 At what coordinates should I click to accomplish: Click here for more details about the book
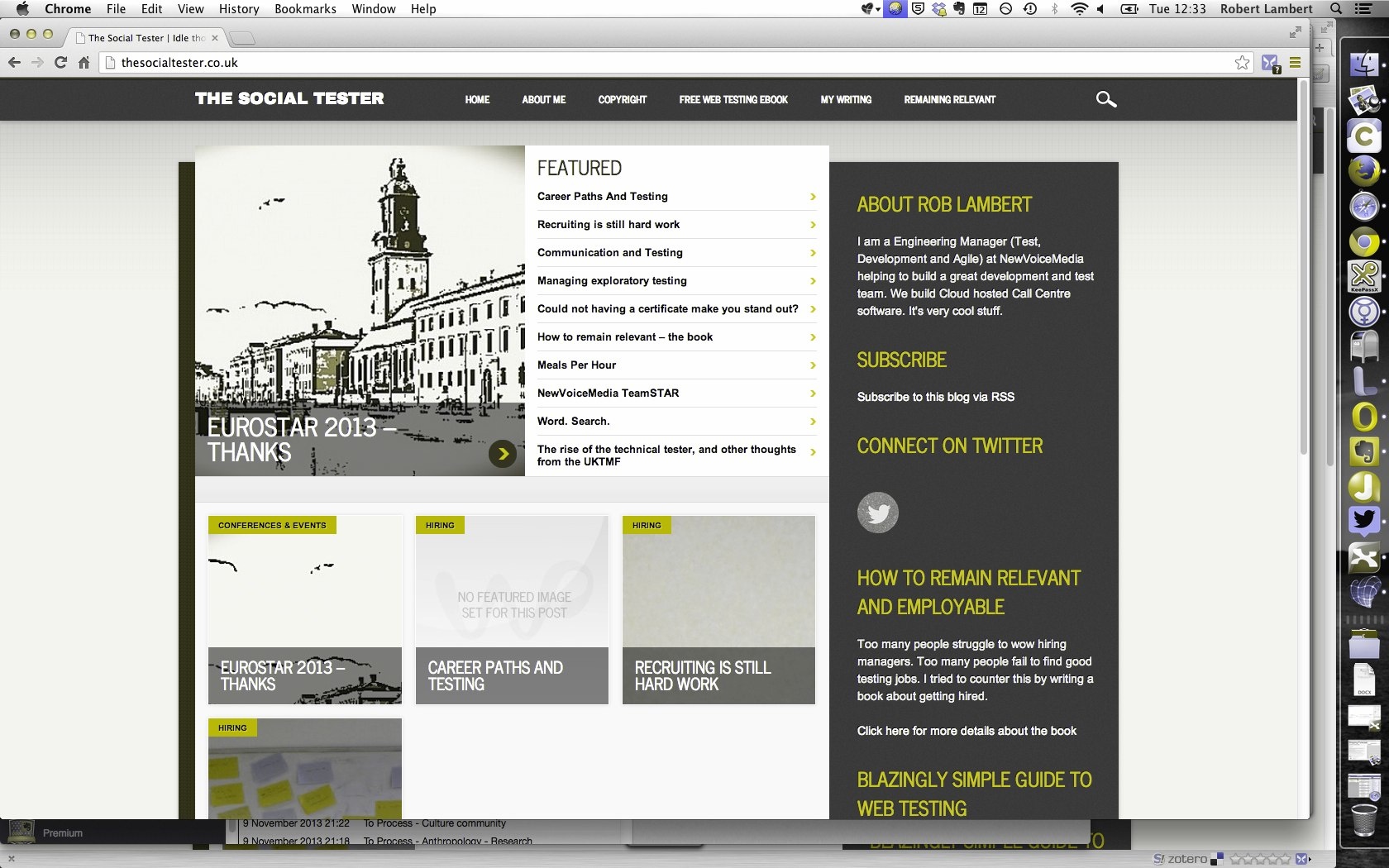pyautogui.click(x=967, y=731)
